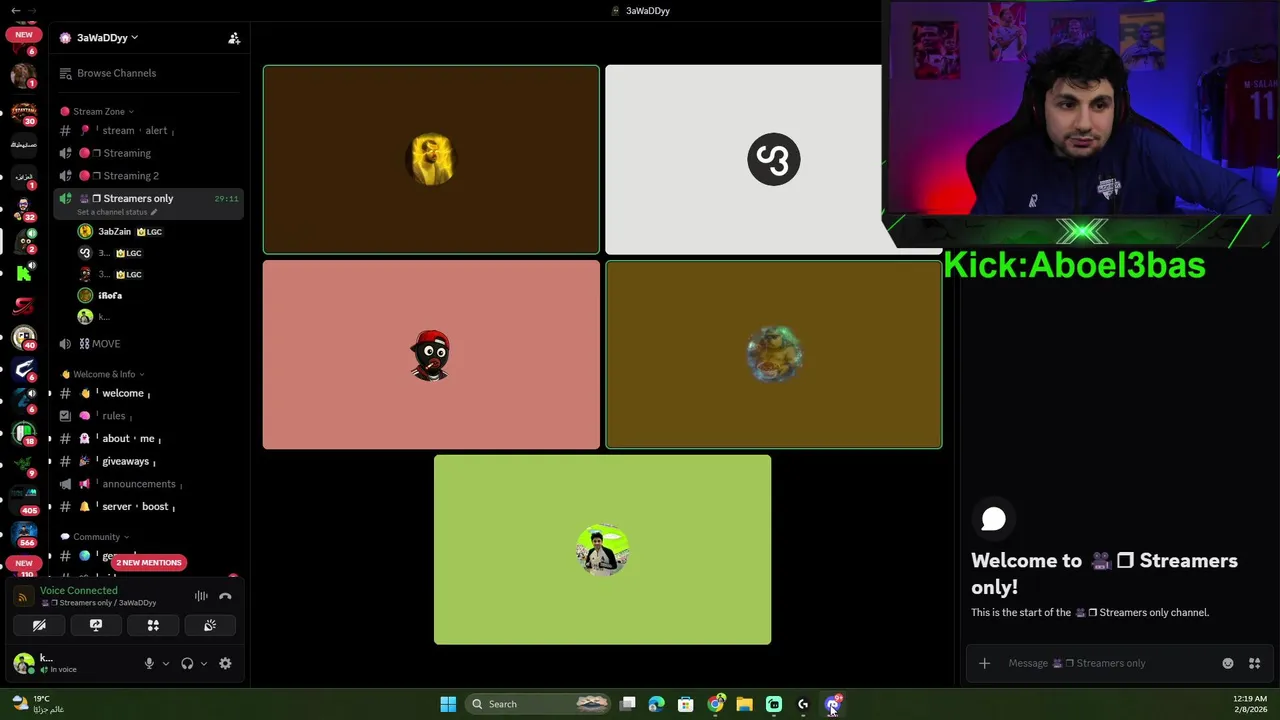Select the 3abZain gold avatar video tile
Viewport: 1280px width, 720px height.
pos(431,160)
